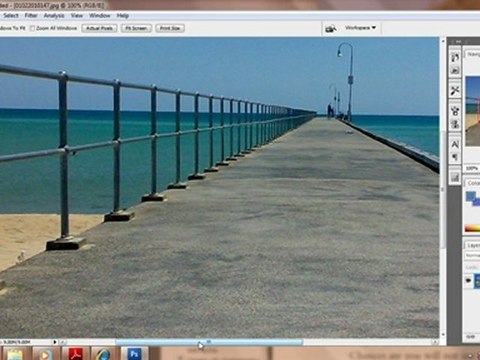Click the vertical scrollbar up arrow
The image size is (480, 360).
click(443, 41)
